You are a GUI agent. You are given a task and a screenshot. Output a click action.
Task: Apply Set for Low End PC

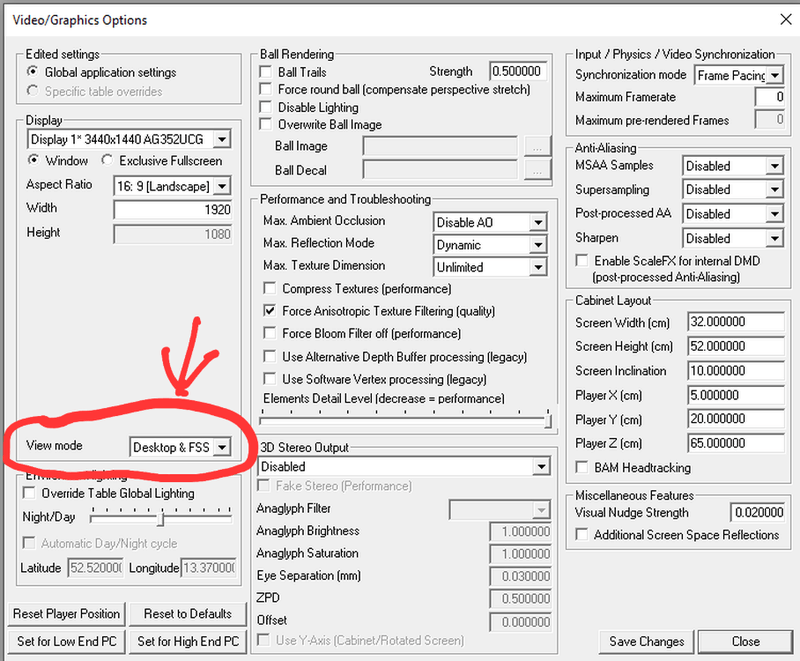pyautogui.click(x=66, y=641)
